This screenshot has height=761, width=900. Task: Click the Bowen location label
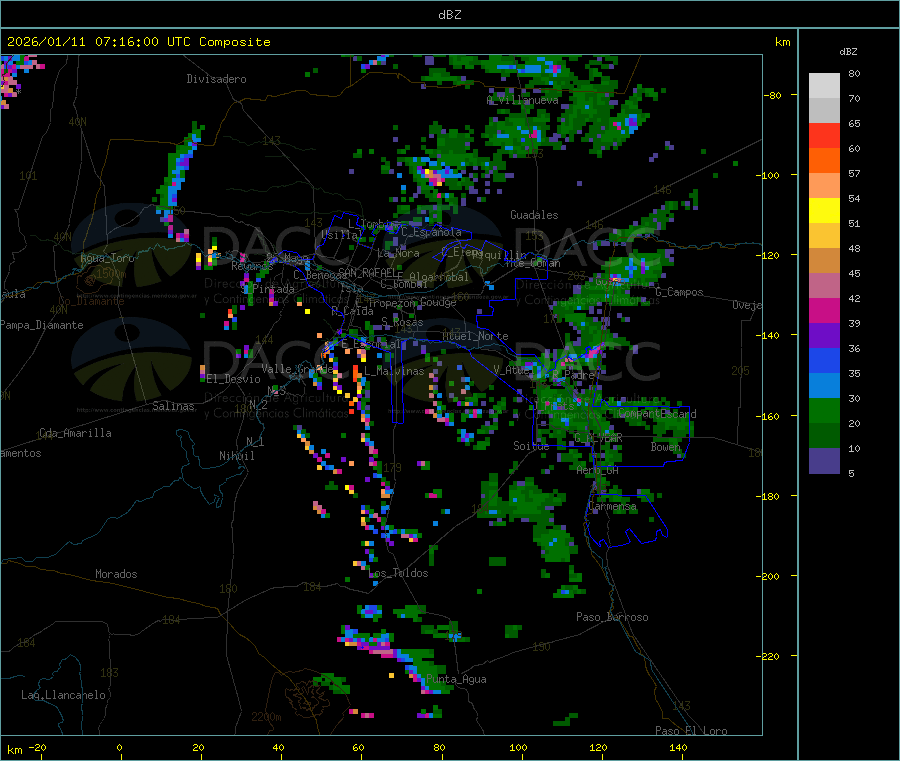[666, 447]
